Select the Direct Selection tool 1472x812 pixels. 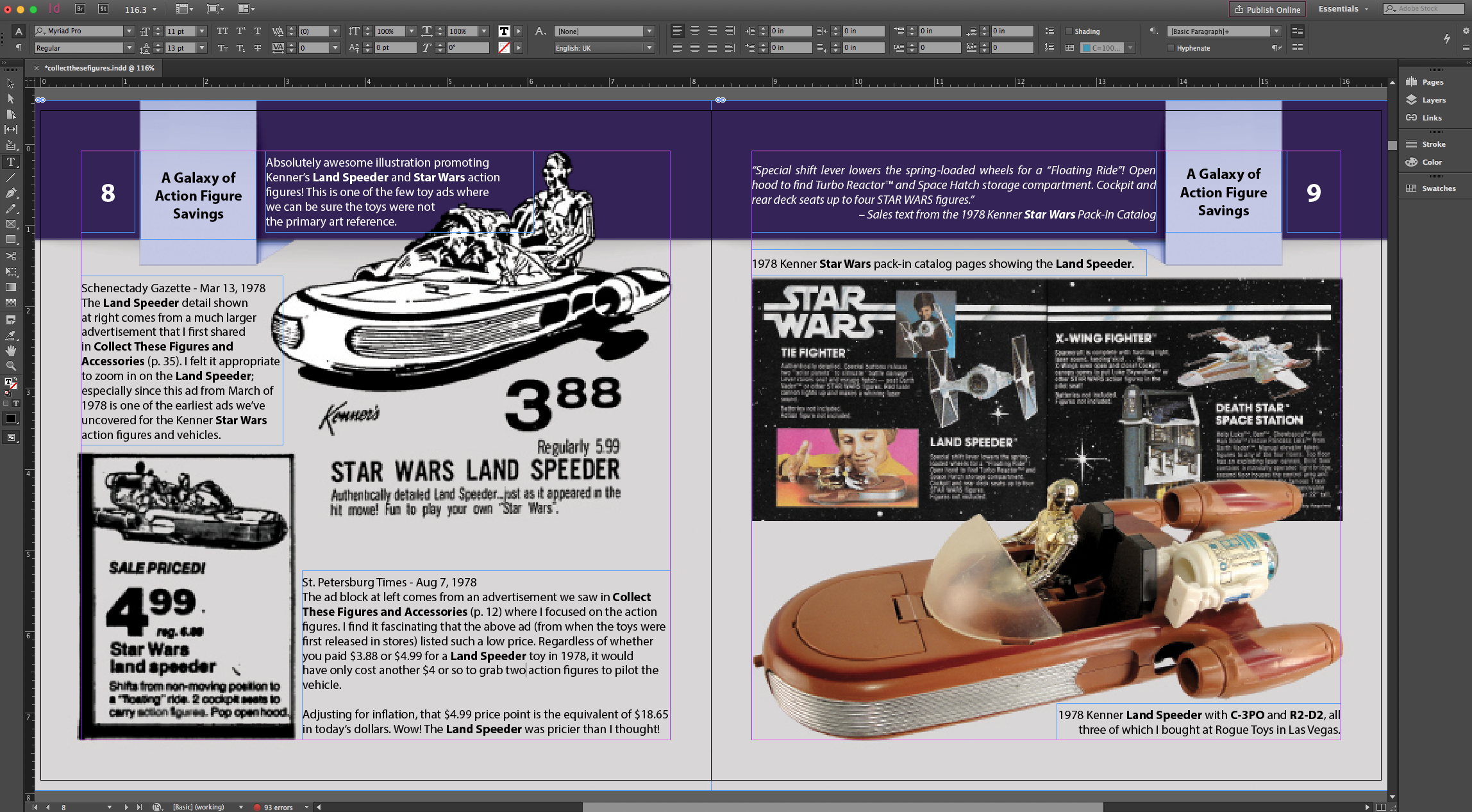[11, 99]
